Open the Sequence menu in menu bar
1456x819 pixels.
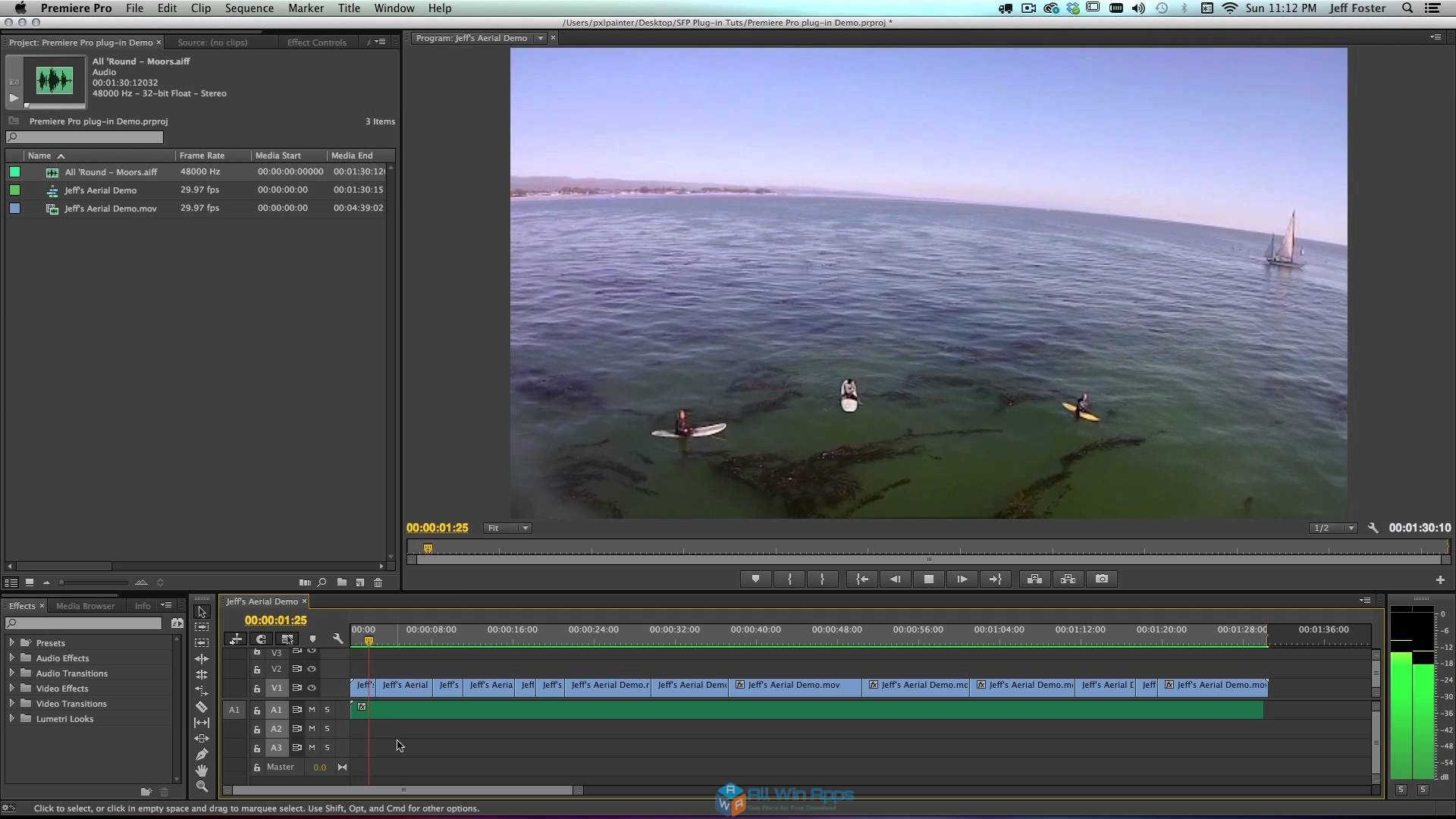point(250,8)
